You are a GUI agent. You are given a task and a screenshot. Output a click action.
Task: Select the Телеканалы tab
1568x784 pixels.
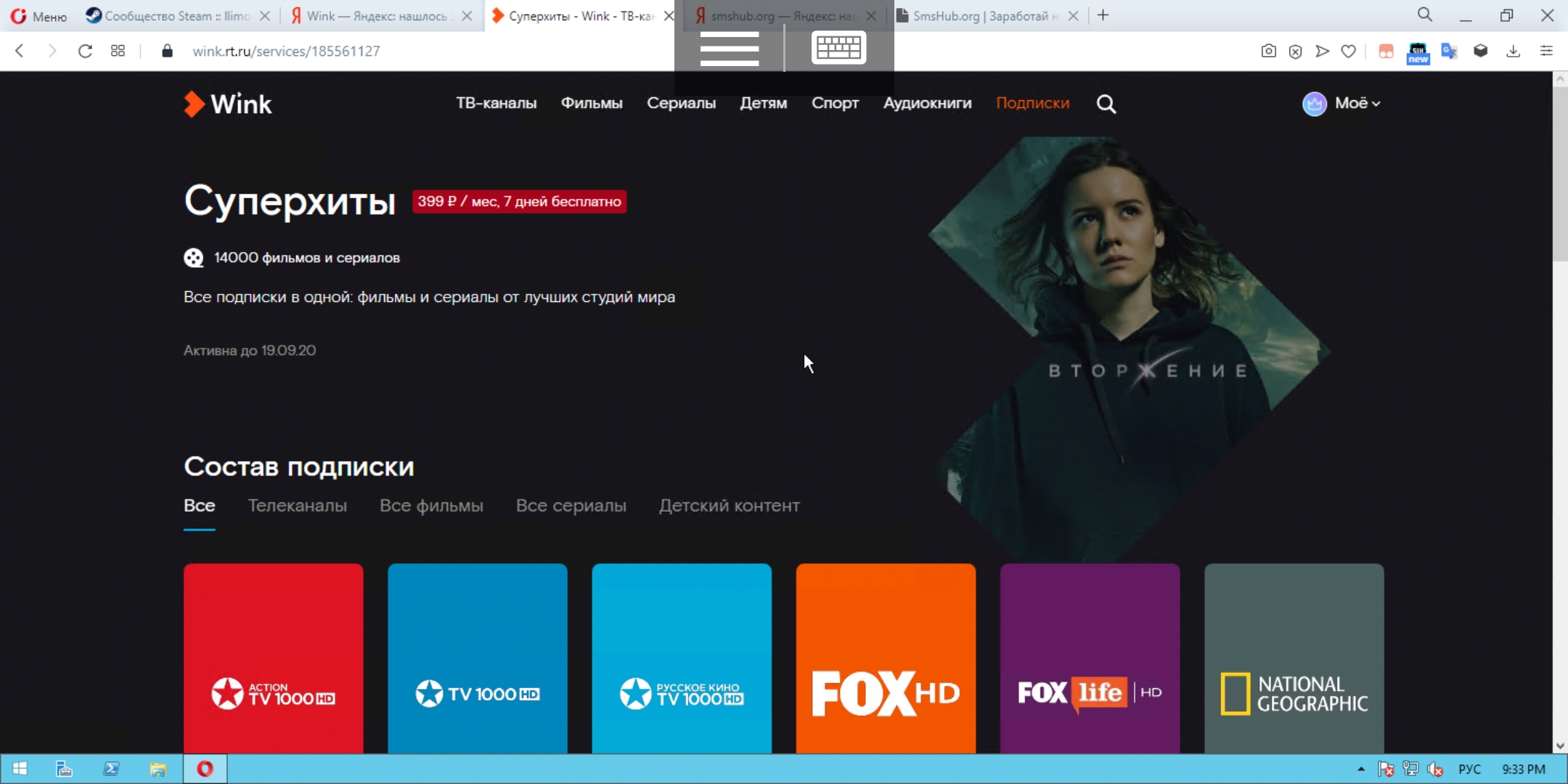[297, 505]
